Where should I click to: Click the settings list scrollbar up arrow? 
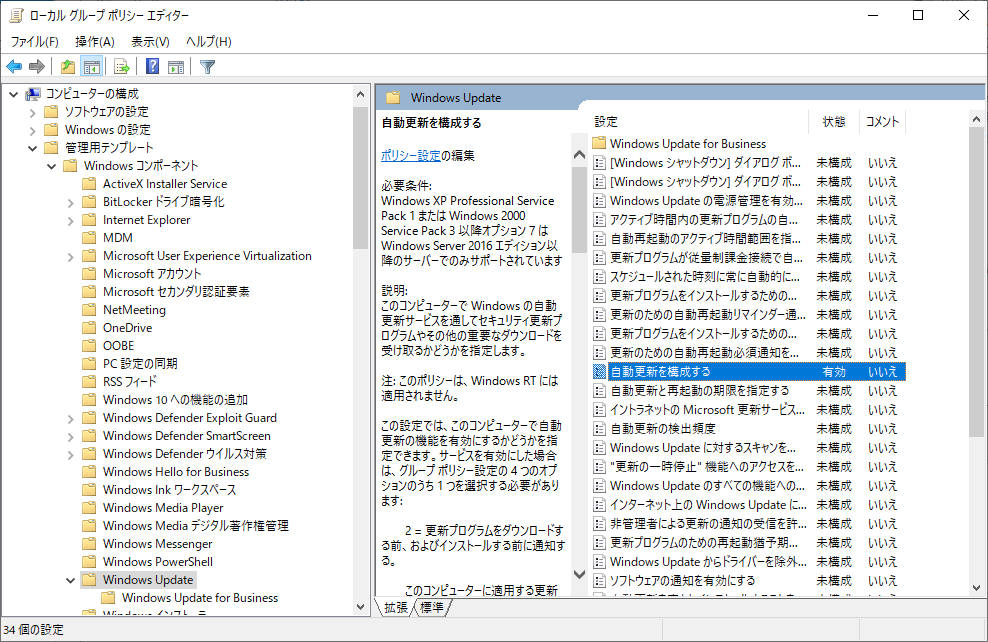point(976,119)
